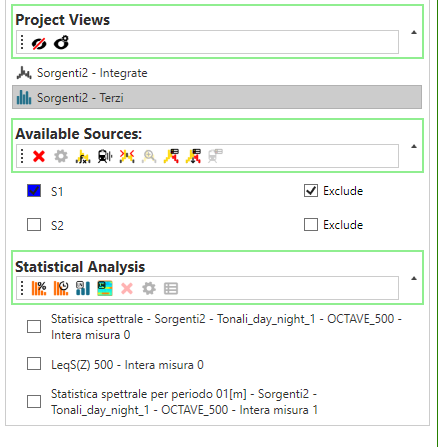Click the linked circles icon in Project Views

62,43
